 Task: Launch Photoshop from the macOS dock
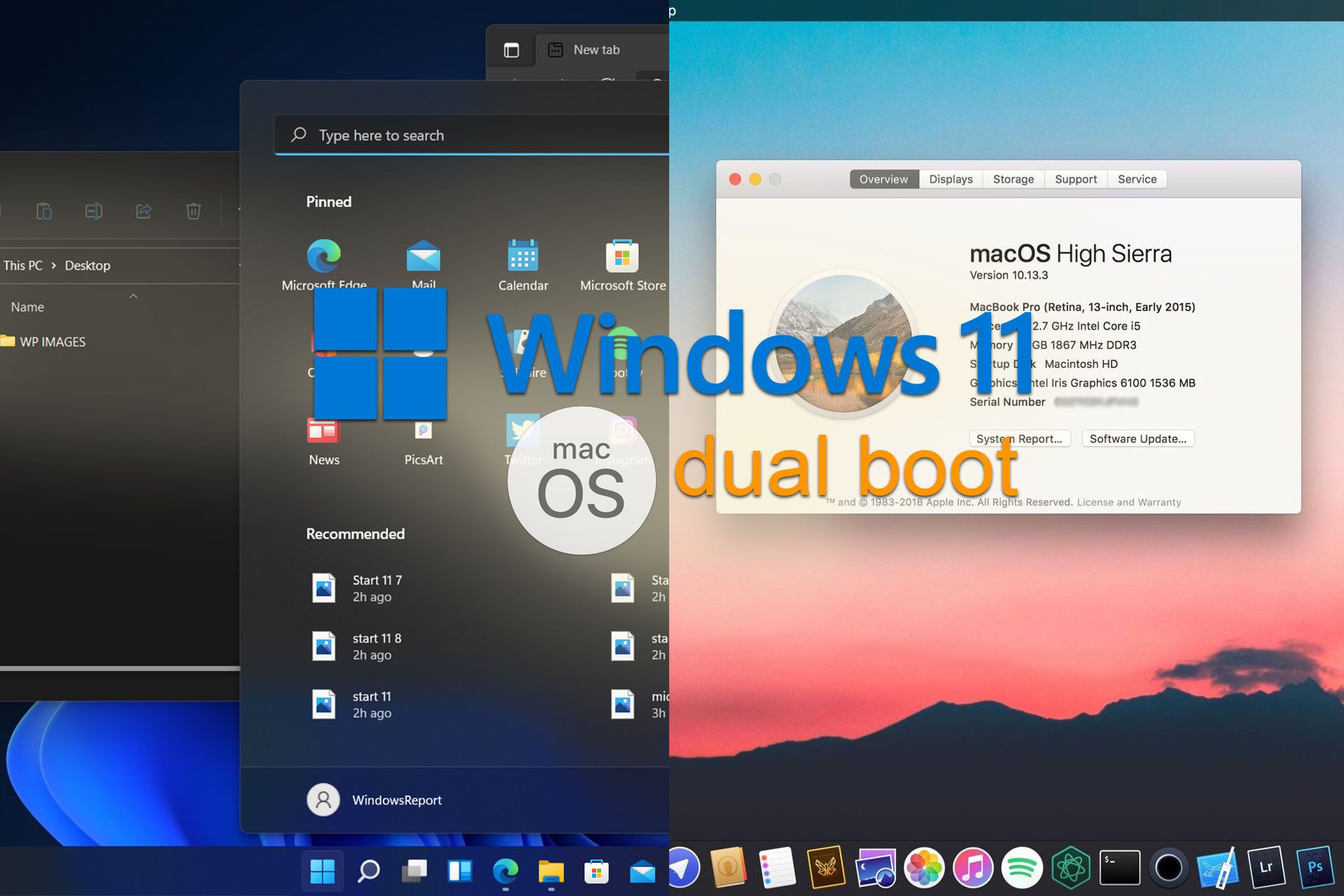[x=1315, y=868]
